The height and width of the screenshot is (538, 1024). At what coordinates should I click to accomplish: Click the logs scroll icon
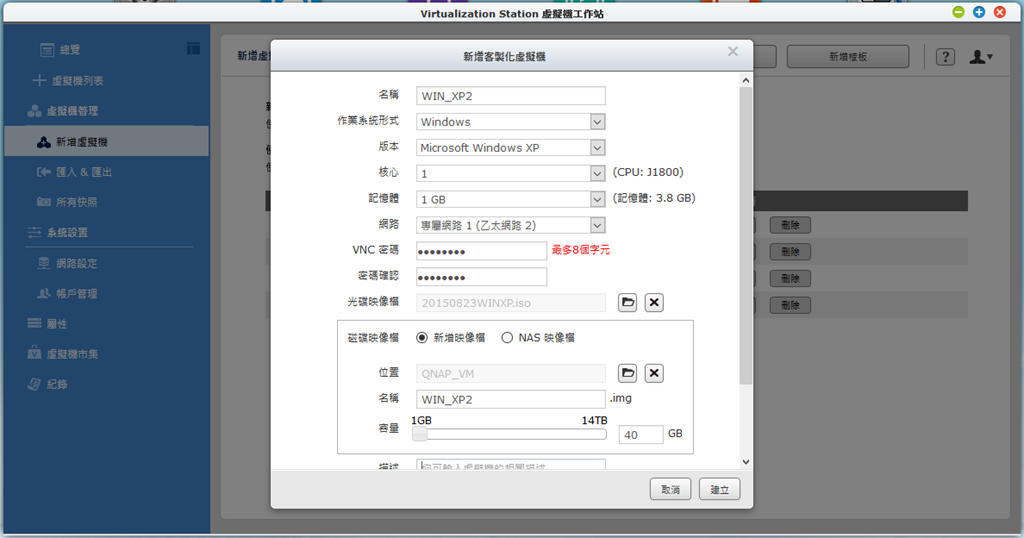coord(35,384)
